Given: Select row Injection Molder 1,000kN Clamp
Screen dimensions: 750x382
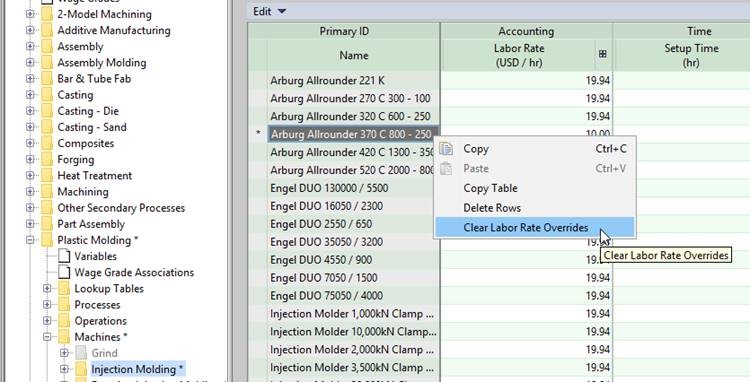Looking at the screenshot, I should tap(352, 314).
